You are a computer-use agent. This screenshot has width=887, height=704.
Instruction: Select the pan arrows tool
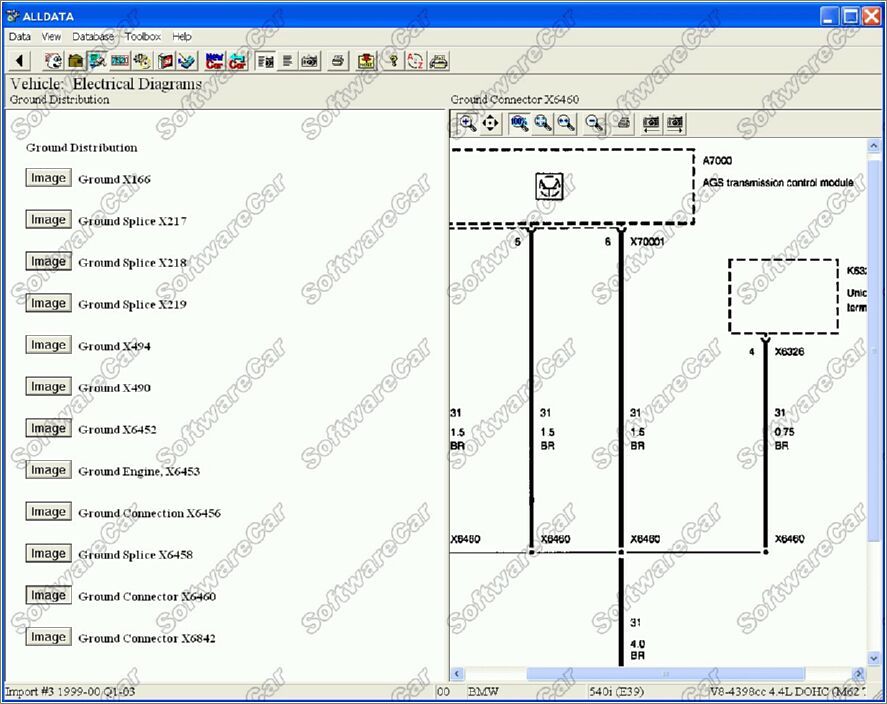tap(491, 123)
